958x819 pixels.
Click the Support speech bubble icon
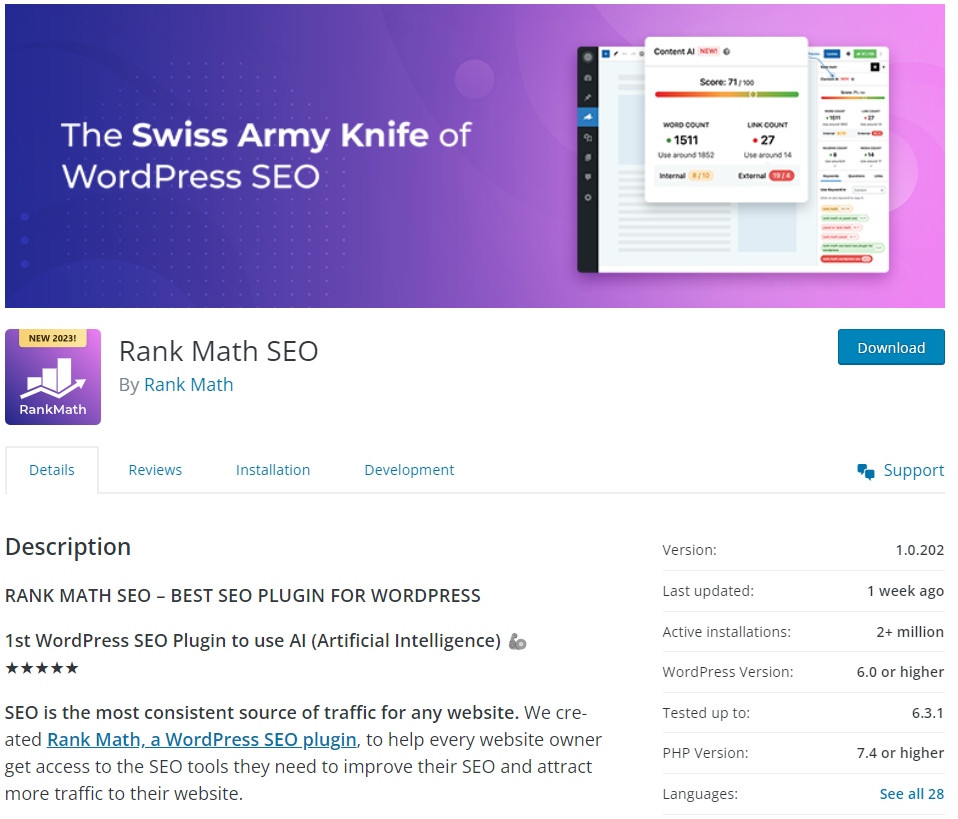click(x=866, y=471)
